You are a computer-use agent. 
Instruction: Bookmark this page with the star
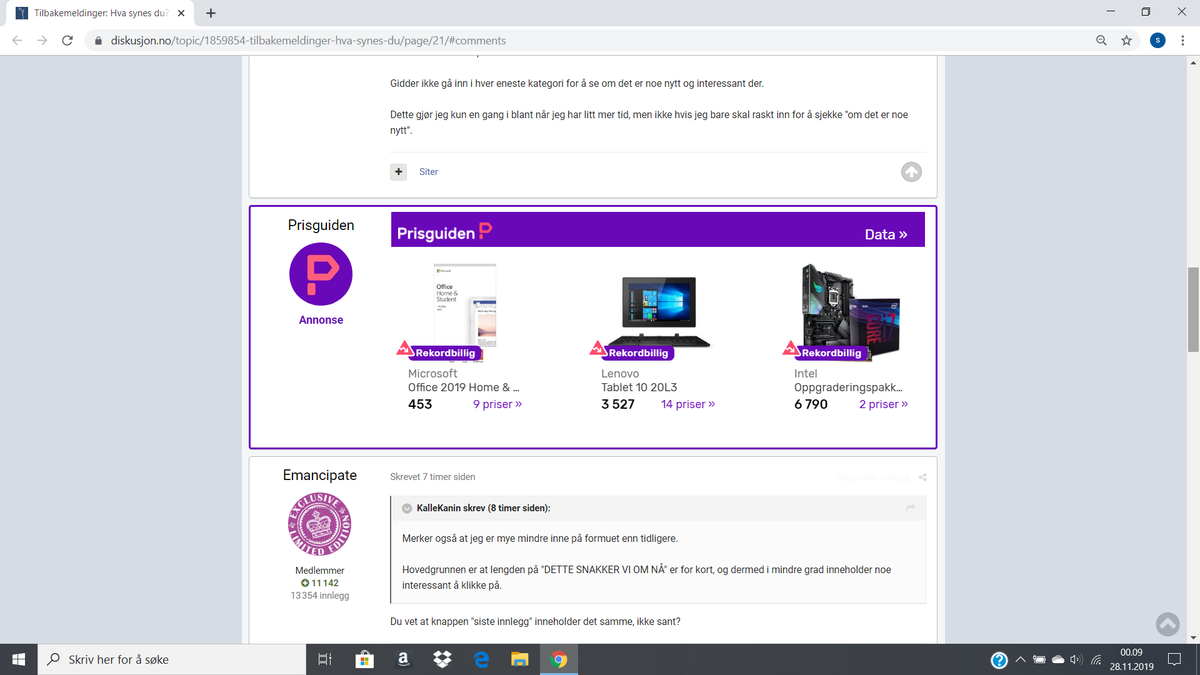[1126, 40]
